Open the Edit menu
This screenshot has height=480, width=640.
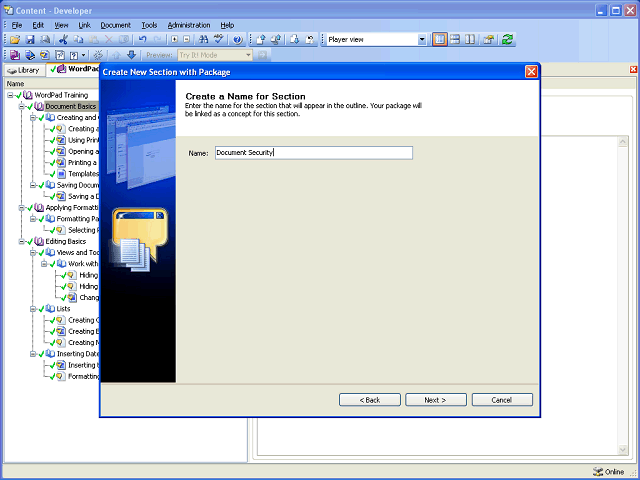click(38, 25)
